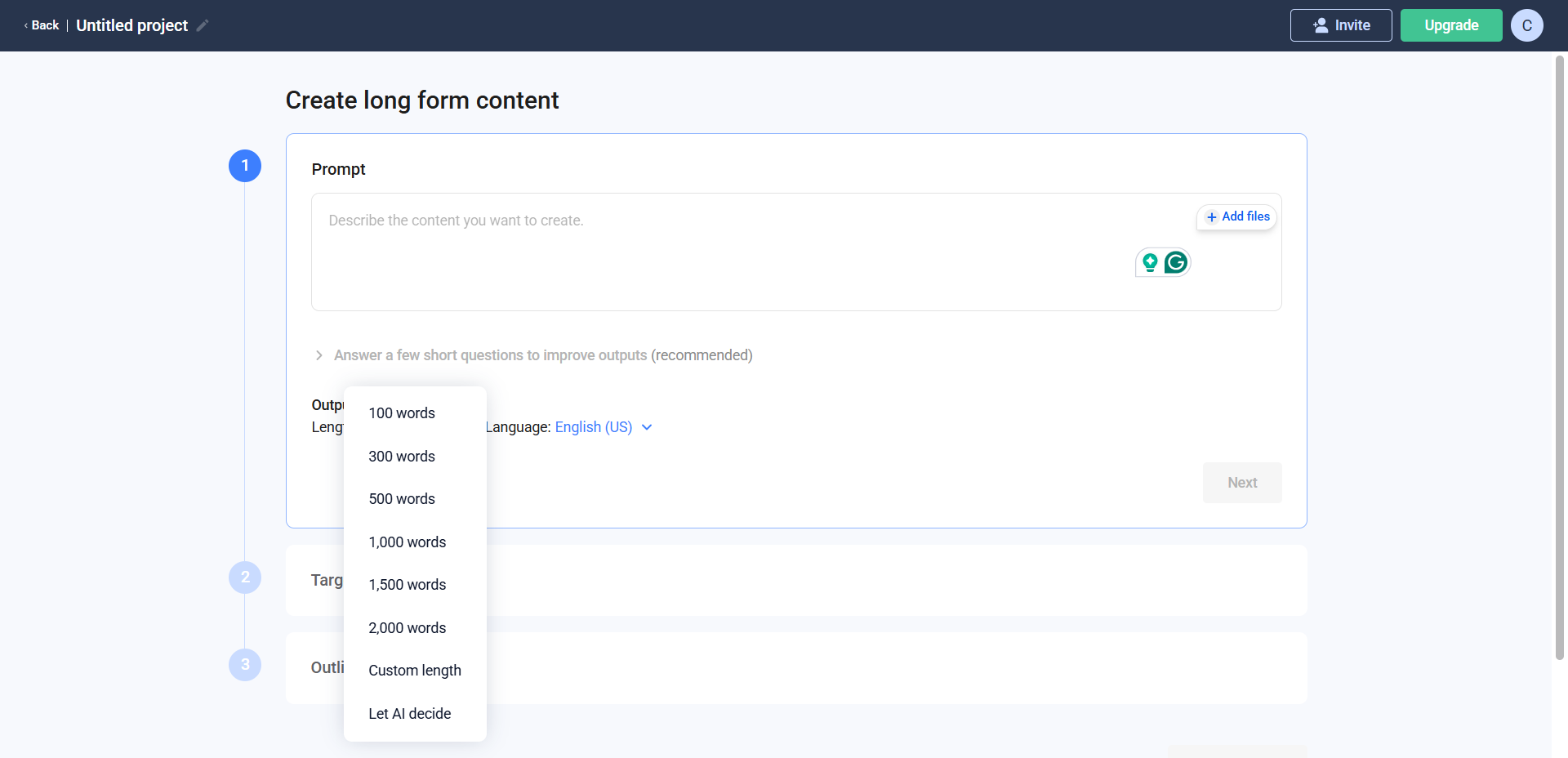The height and width of the screenshot is (758, 1568).
Task: Click the green lightbulb suggestion icon
Action: coord(1150,262)
